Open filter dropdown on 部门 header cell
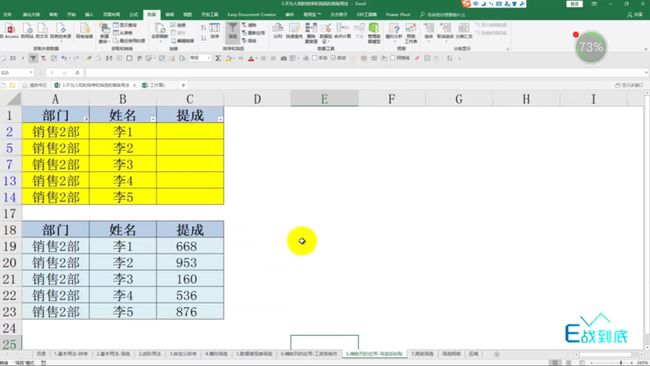Screen dimensions: 650x366 (86, 119)
